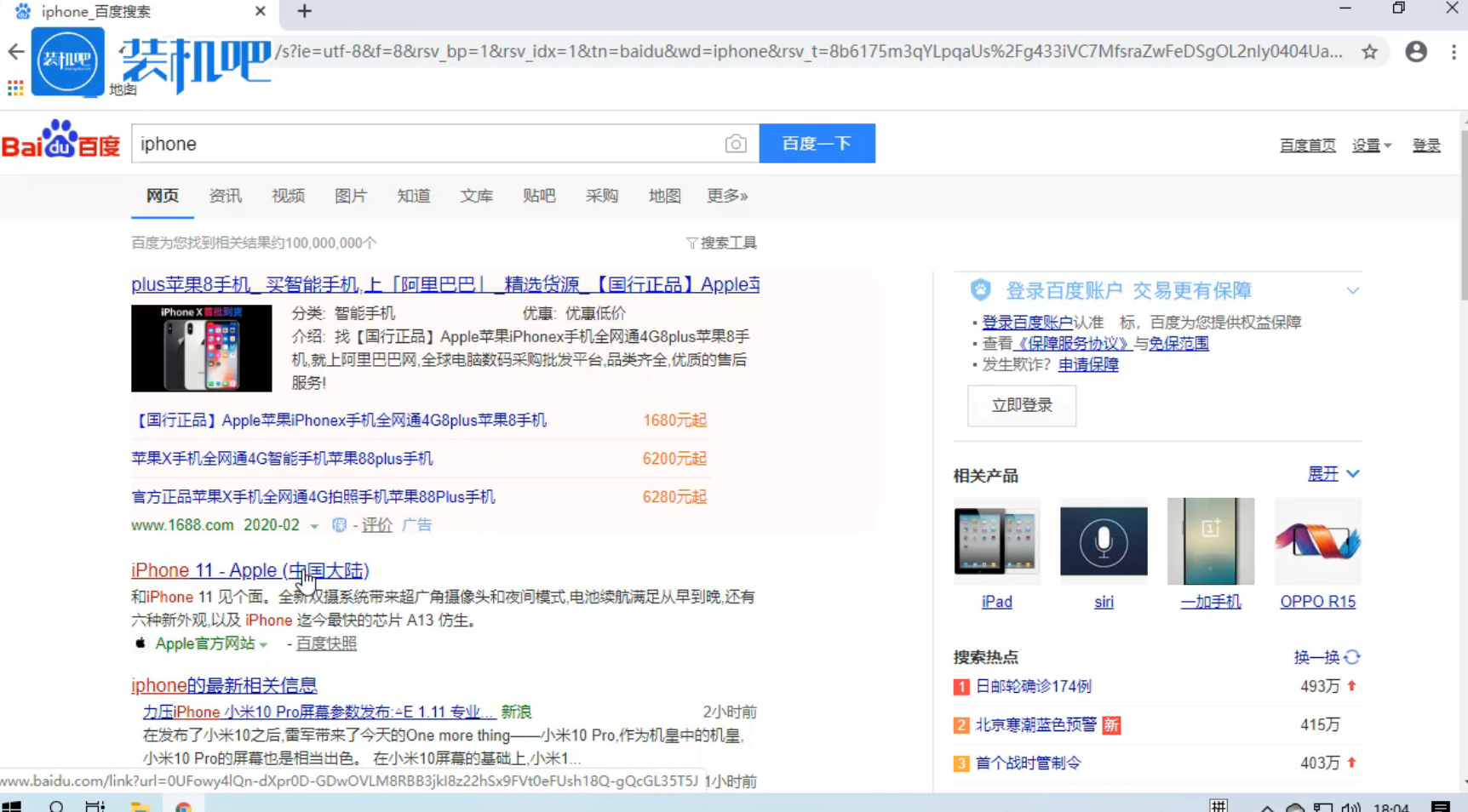
Task: Click the camera image search icon
Action: (x=736, y=144)
